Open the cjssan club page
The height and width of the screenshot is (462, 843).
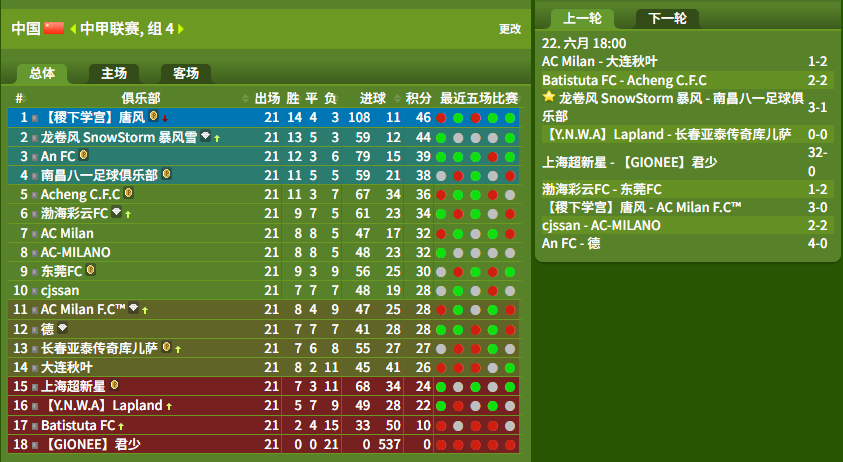60,290
